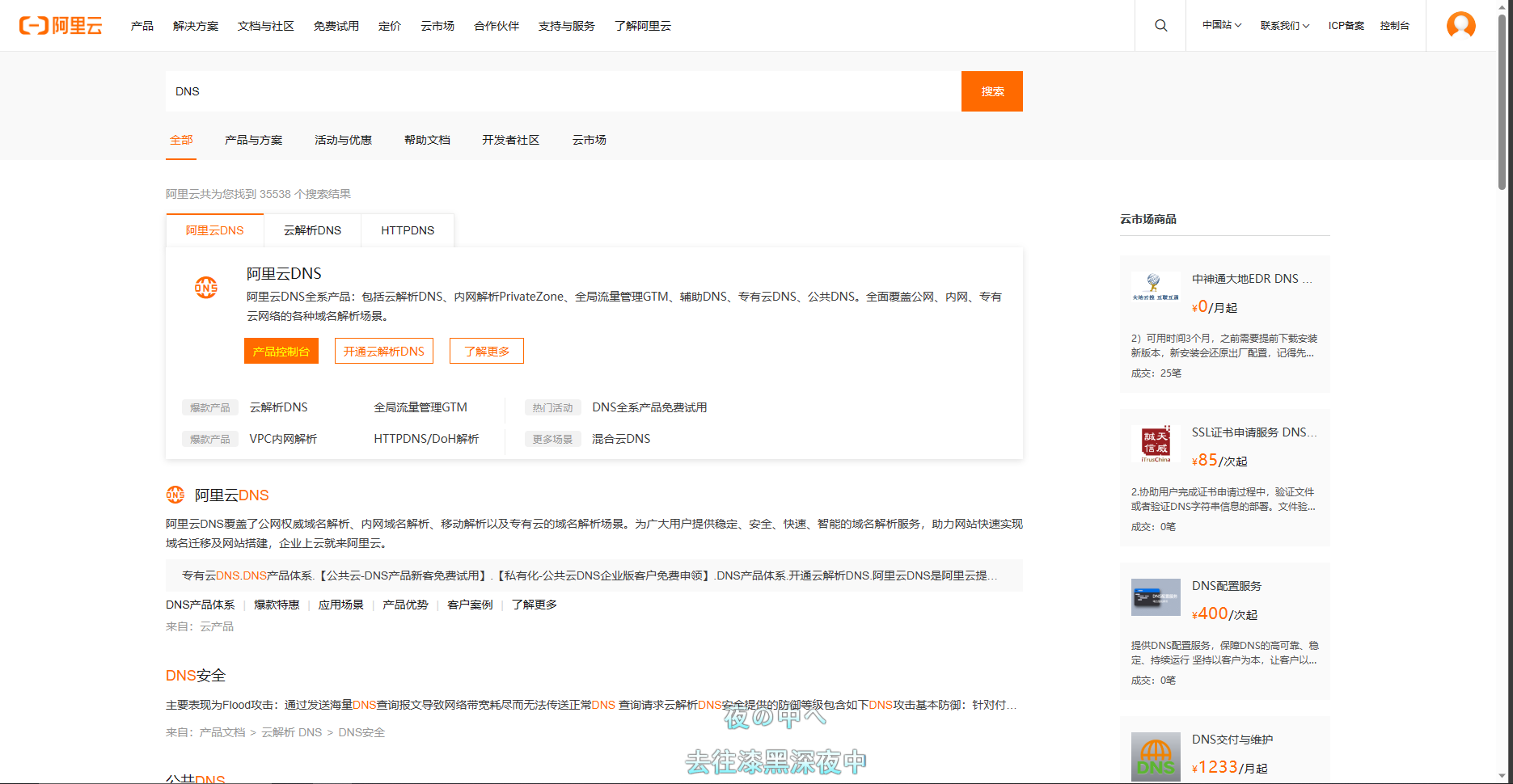
Task: Open the 了解阿里云 menu
Action: click(643, 26)
